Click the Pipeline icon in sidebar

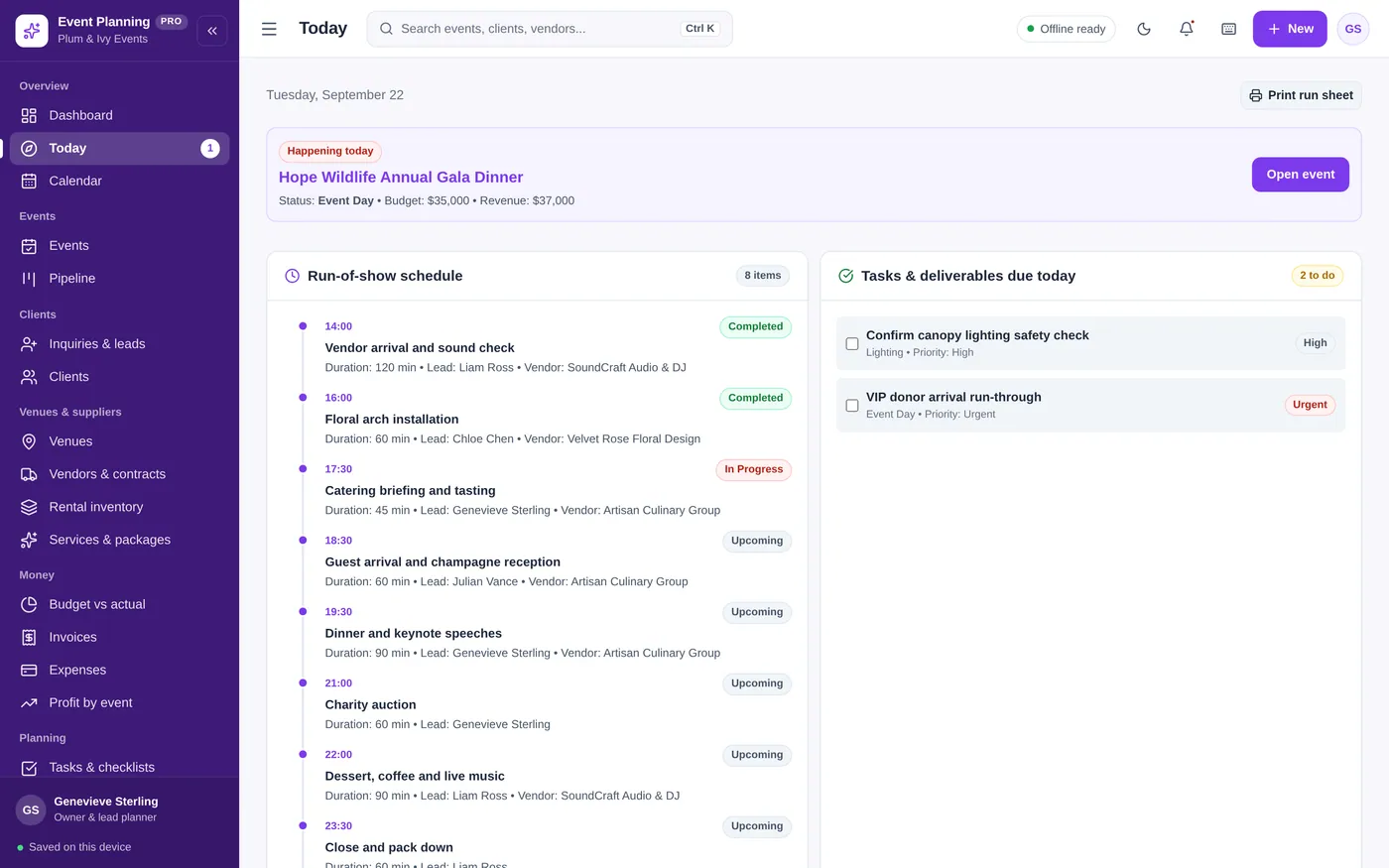29,279
